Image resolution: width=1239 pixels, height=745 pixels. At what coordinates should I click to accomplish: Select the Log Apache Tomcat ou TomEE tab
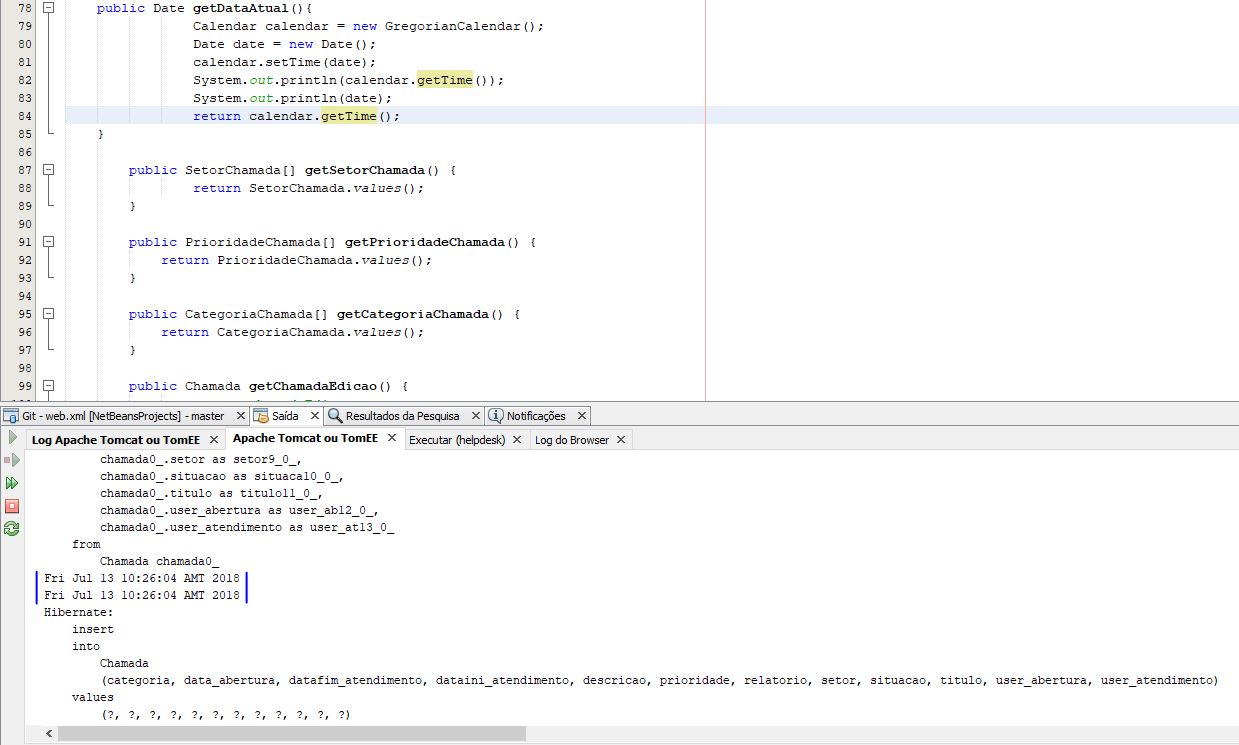[115, 440]
